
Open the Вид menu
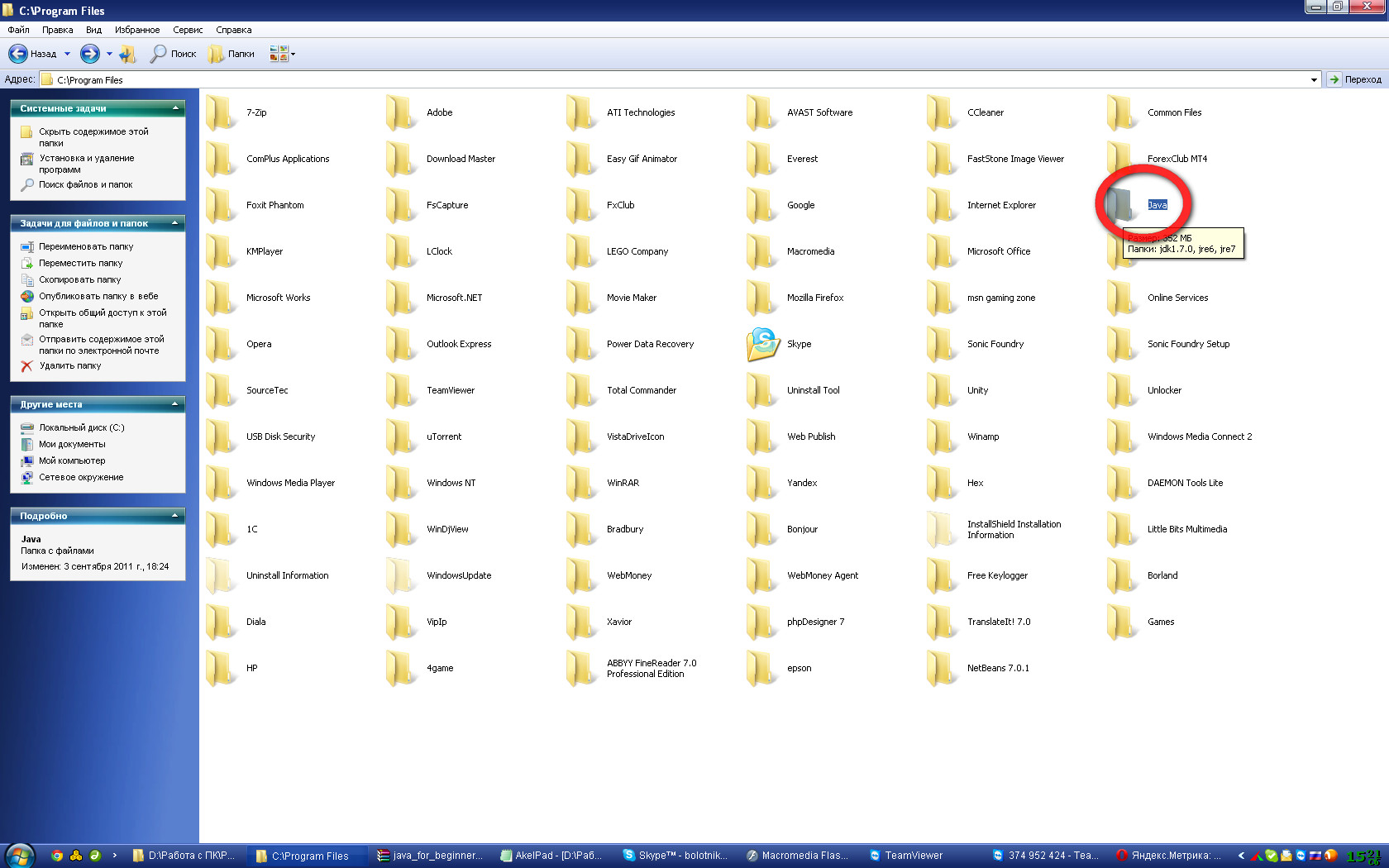(x=94, y=30)
